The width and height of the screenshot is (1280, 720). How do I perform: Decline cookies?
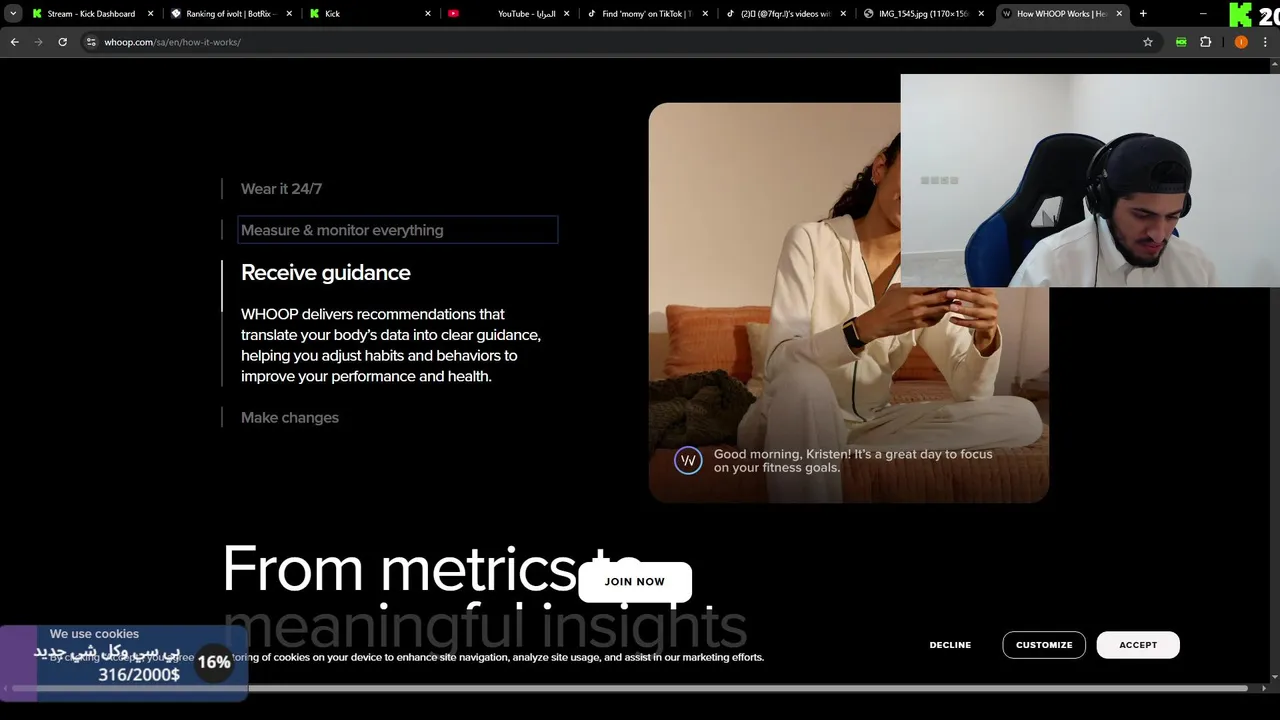pyautogui.click(x=950, y=645)
